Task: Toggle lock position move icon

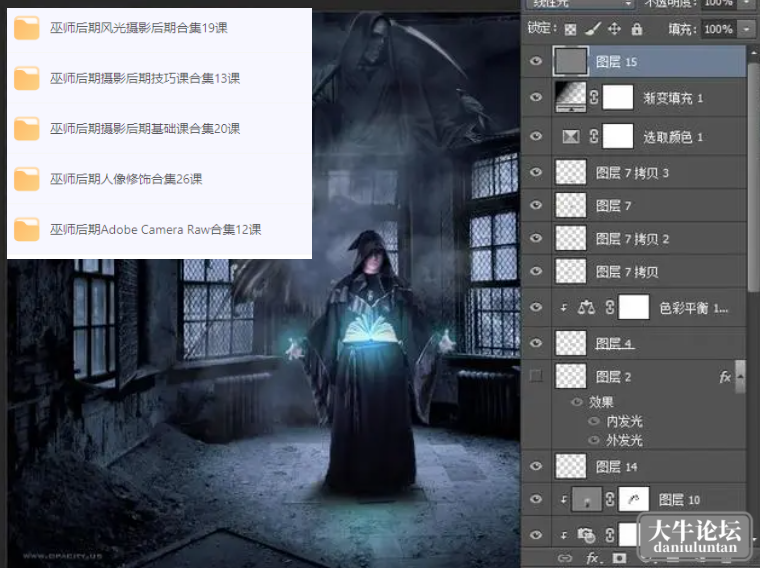Action: [614, 29]
